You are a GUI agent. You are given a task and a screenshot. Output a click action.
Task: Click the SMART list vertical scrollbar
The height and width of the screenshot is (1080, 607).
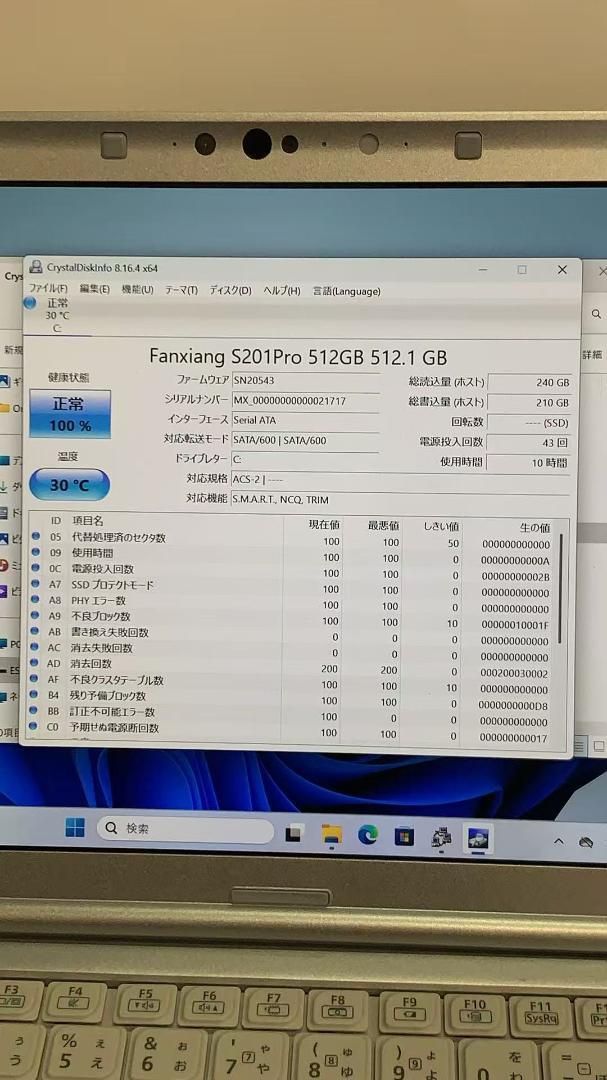(x=562, y=589)
